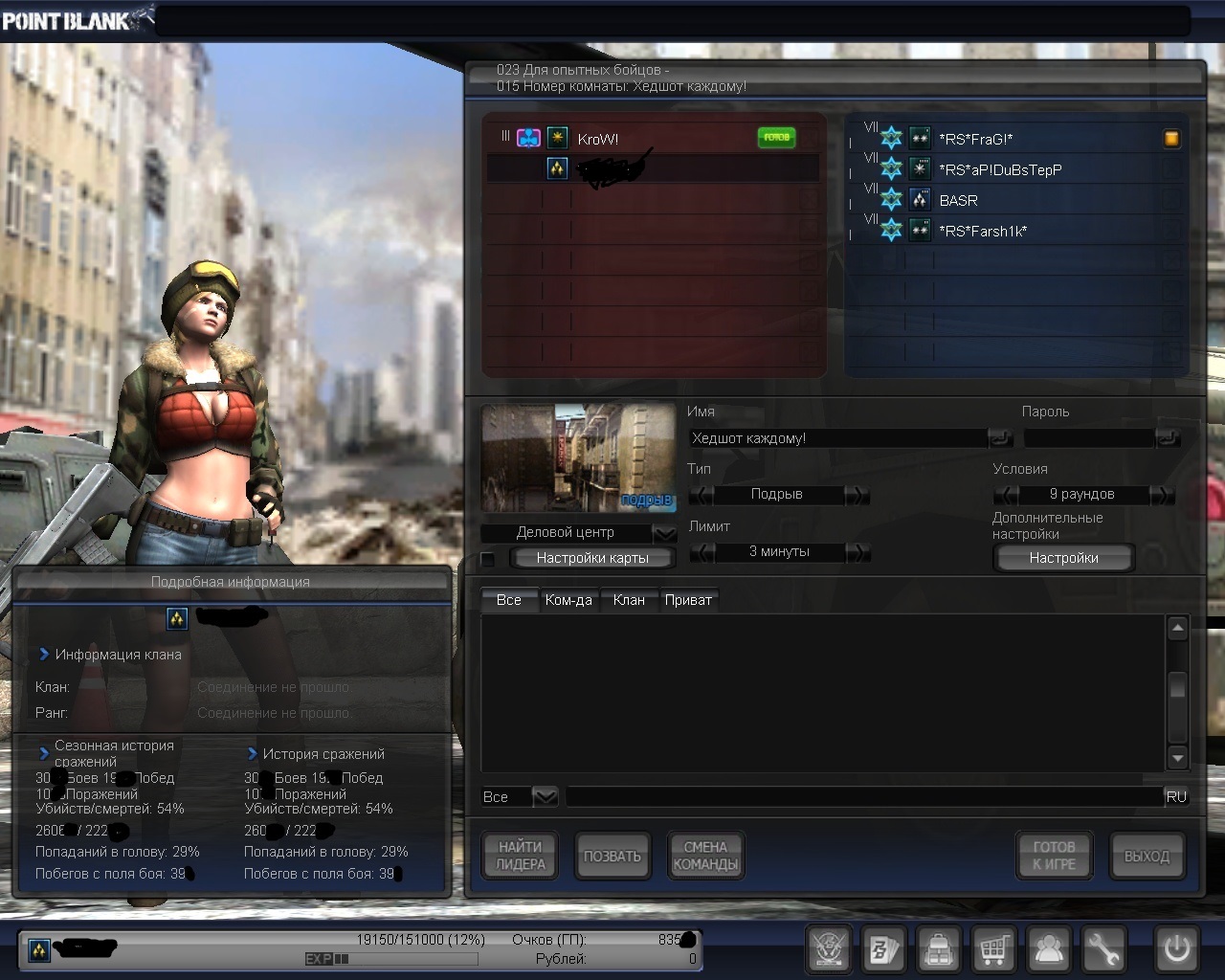Select the Приват chat tab
Viewport: 1225px width, 980px height.
[688, 600]
